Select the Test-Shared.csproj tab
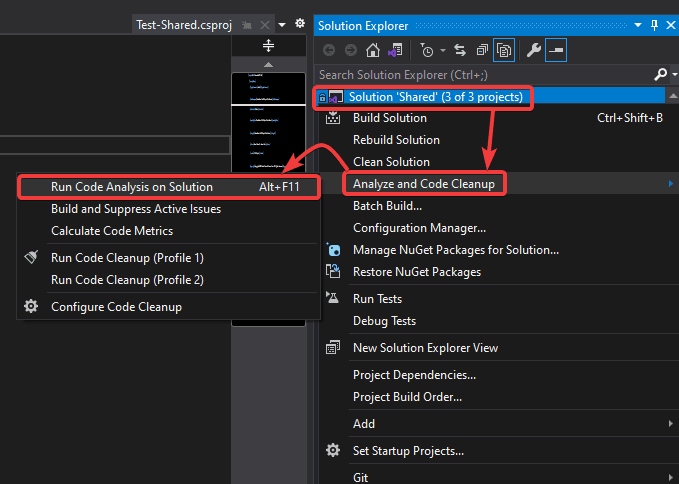 click(184, 25)
